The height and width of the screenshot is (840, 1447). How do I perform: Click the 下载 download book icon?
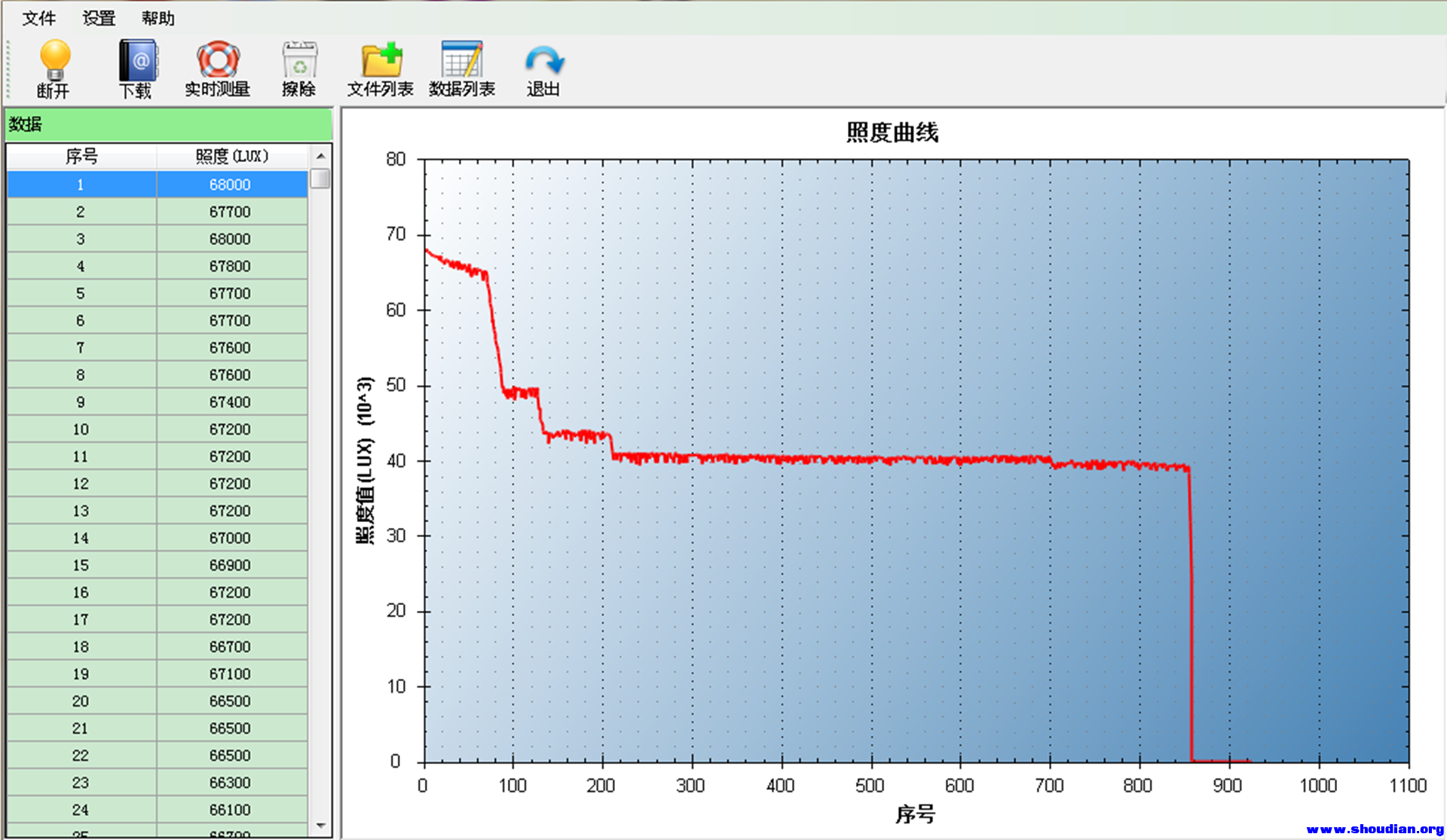[138, 60]
